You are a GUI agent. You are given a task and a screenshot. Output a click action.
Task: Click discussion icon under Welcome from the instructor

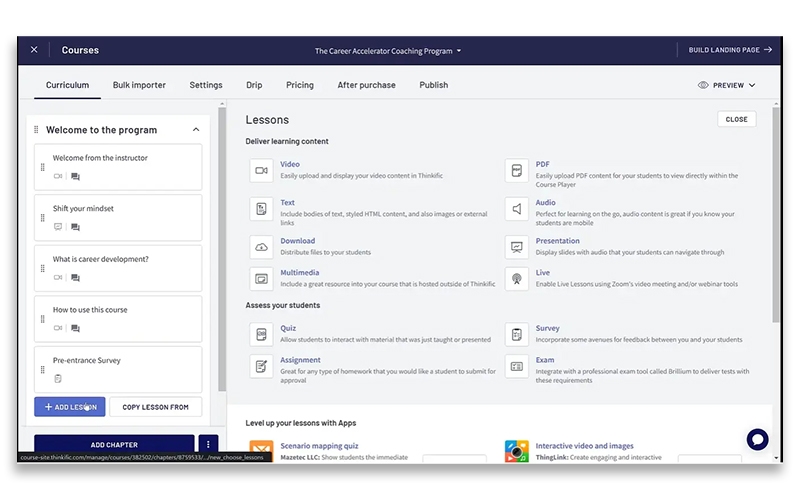pyautogui.click(x=76, y=177)
